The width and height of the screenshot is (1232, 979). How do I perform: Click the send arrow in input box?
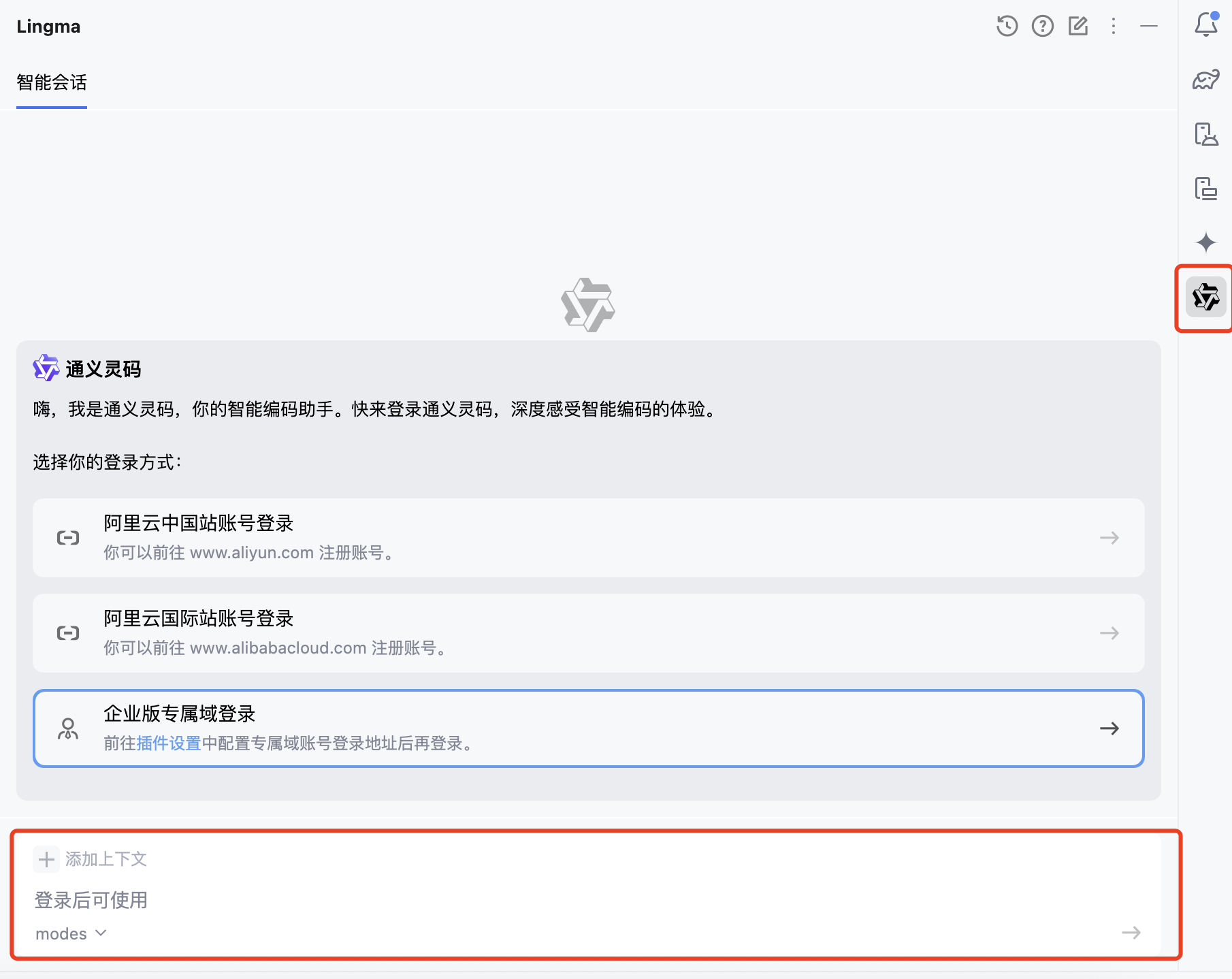[x=1131, y=933]
